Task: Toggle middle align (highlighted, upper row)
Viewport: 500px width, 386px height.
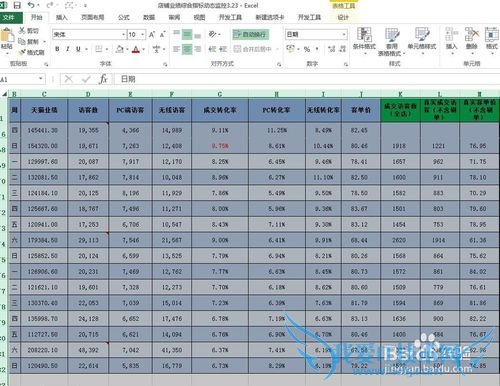Action: [x=187, y=34]
